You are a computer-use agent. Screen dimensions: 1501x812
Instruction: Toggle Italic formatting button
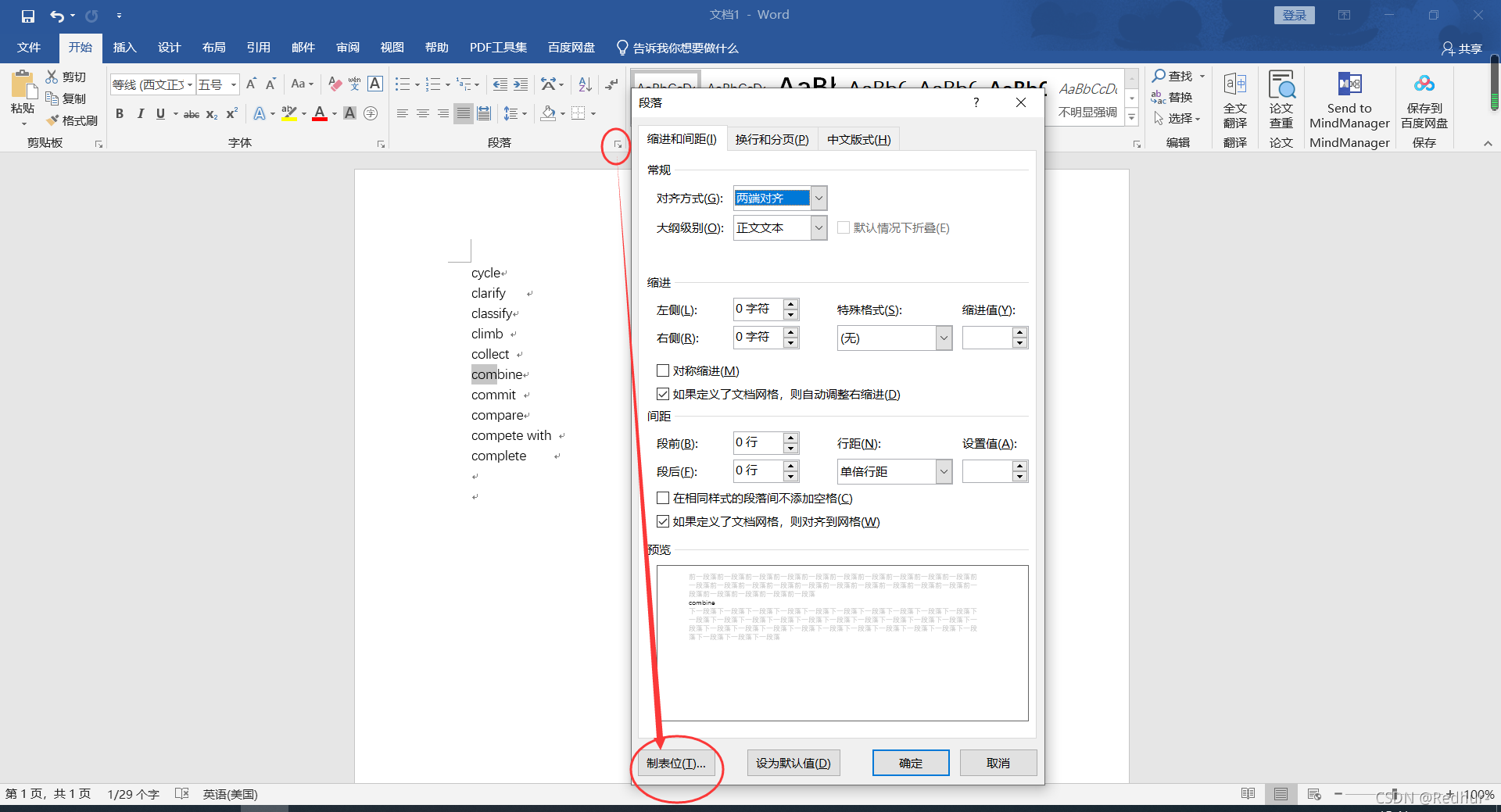[140, 114]
